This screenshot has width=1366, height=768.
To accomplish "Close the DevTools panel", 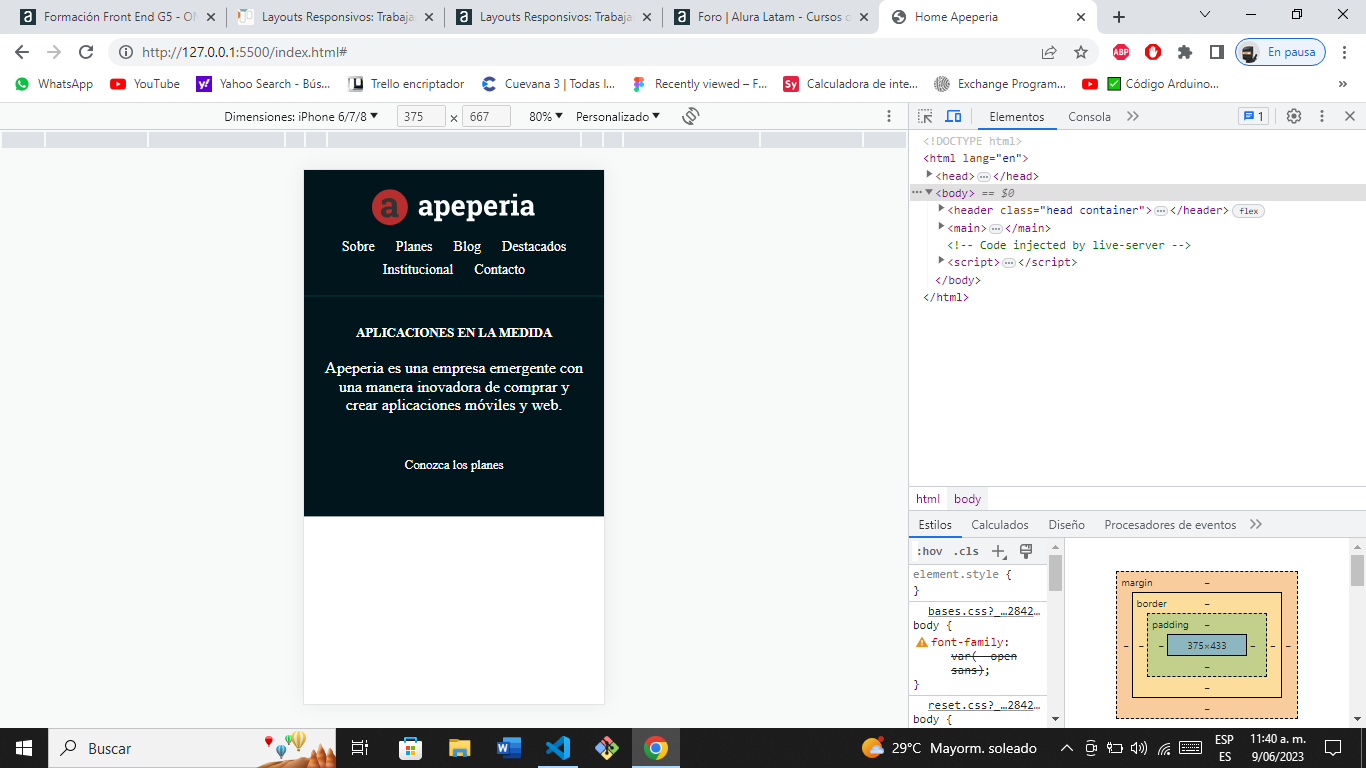I will coord(1349,117).
